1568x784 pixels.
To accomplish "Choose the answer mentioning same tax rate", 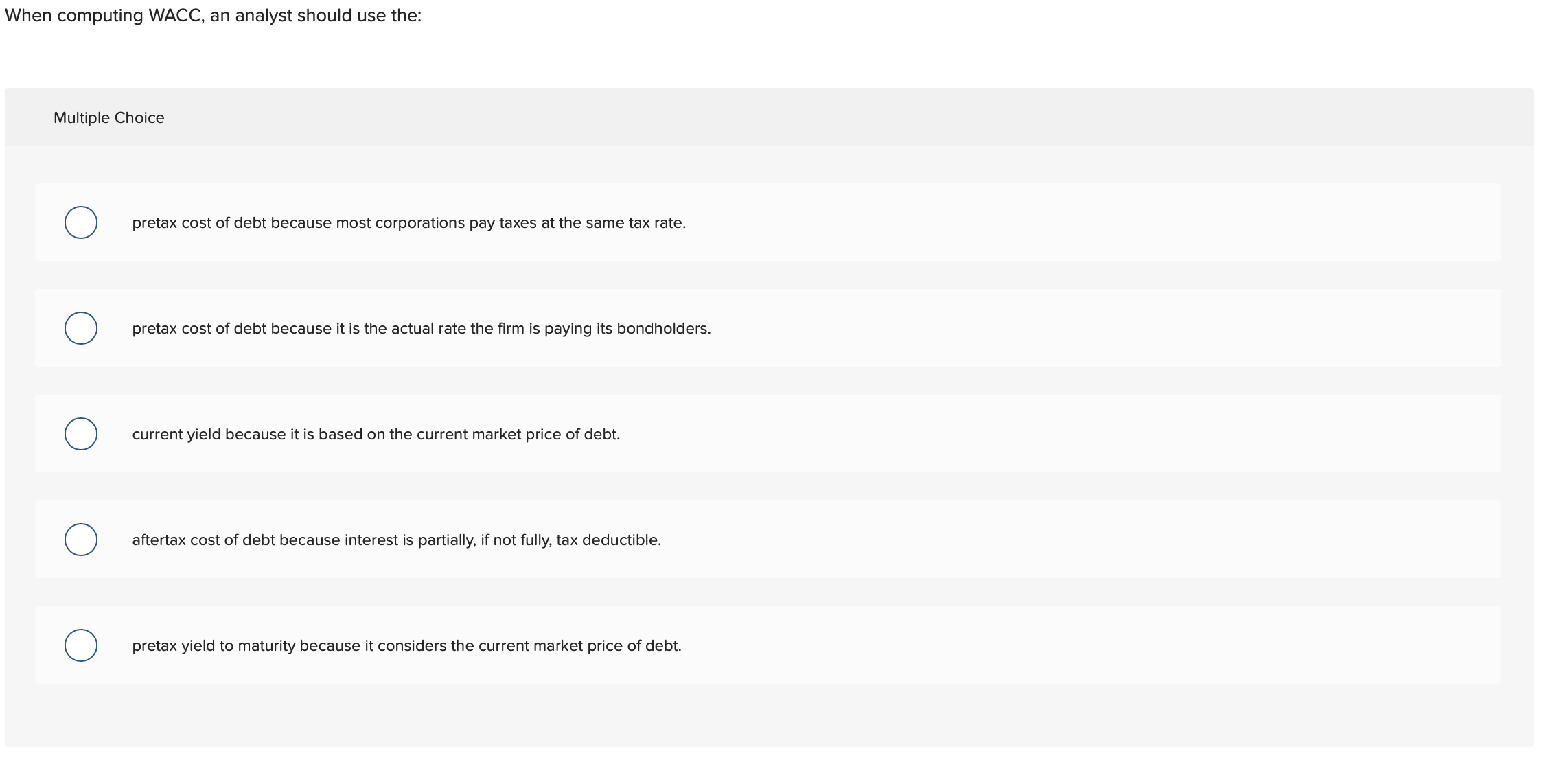I will click(408, 222).
